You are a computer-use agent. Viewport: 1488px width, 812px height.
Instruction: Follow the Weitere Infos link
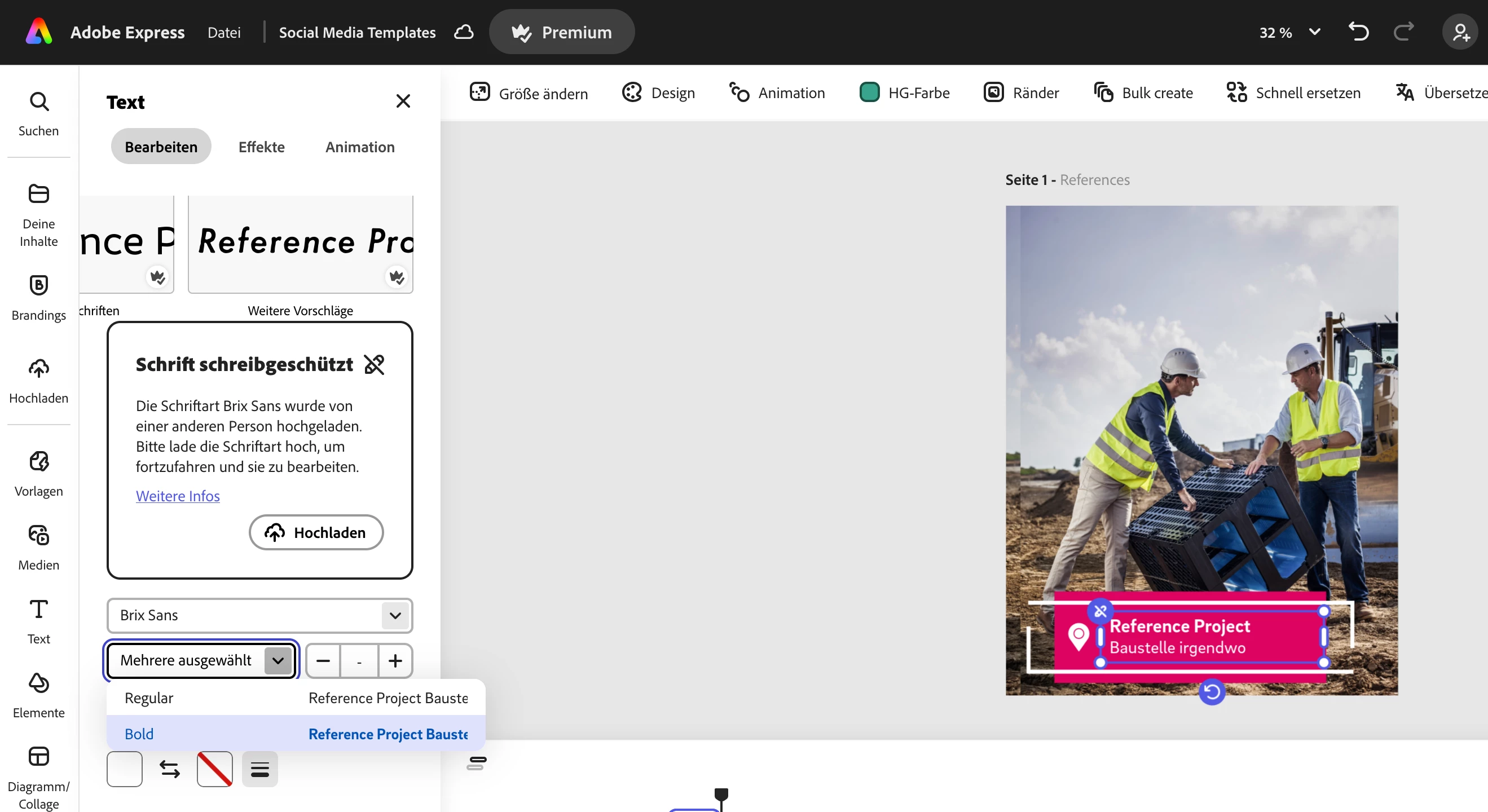tap(178, 496)
